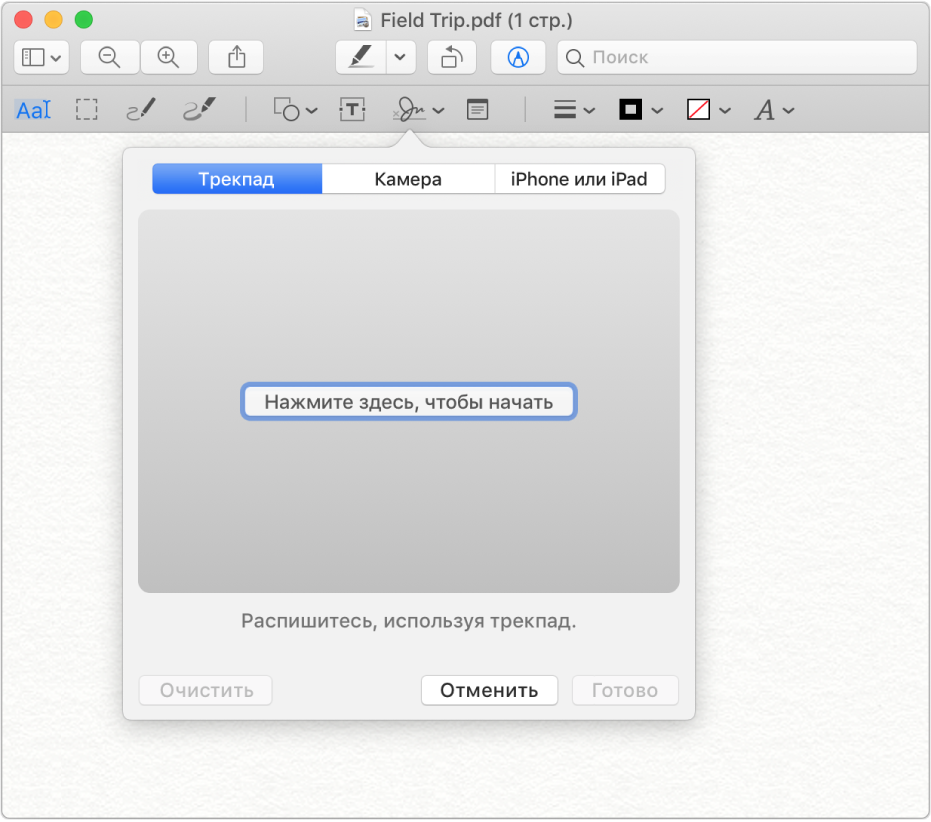Open the border color swatch
This screenshot has width=931, height=822.
[641, 110]
